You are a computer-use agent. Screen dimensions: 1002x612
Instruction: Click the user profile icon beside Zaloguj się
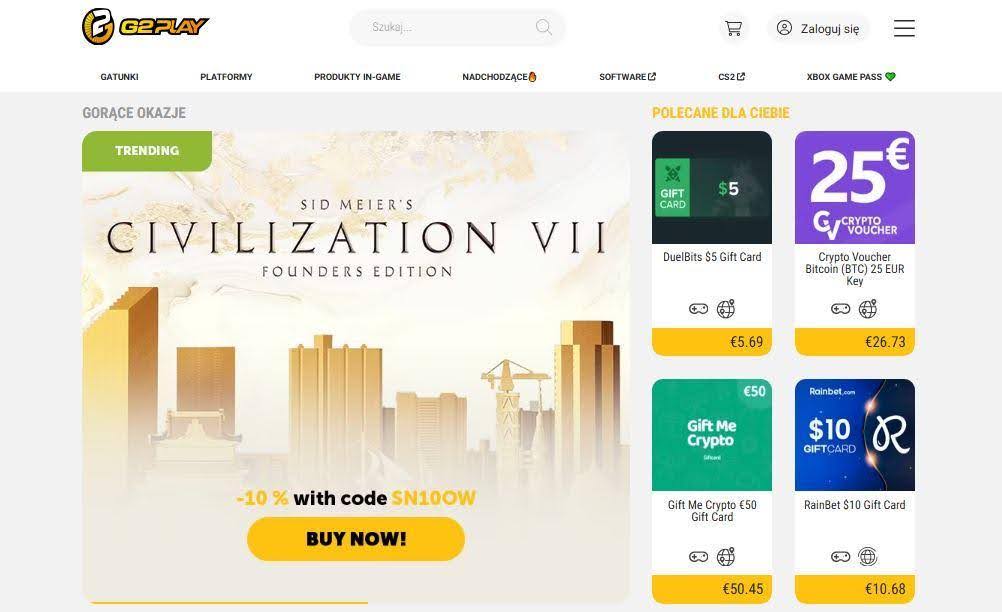(x=784, y=28)
